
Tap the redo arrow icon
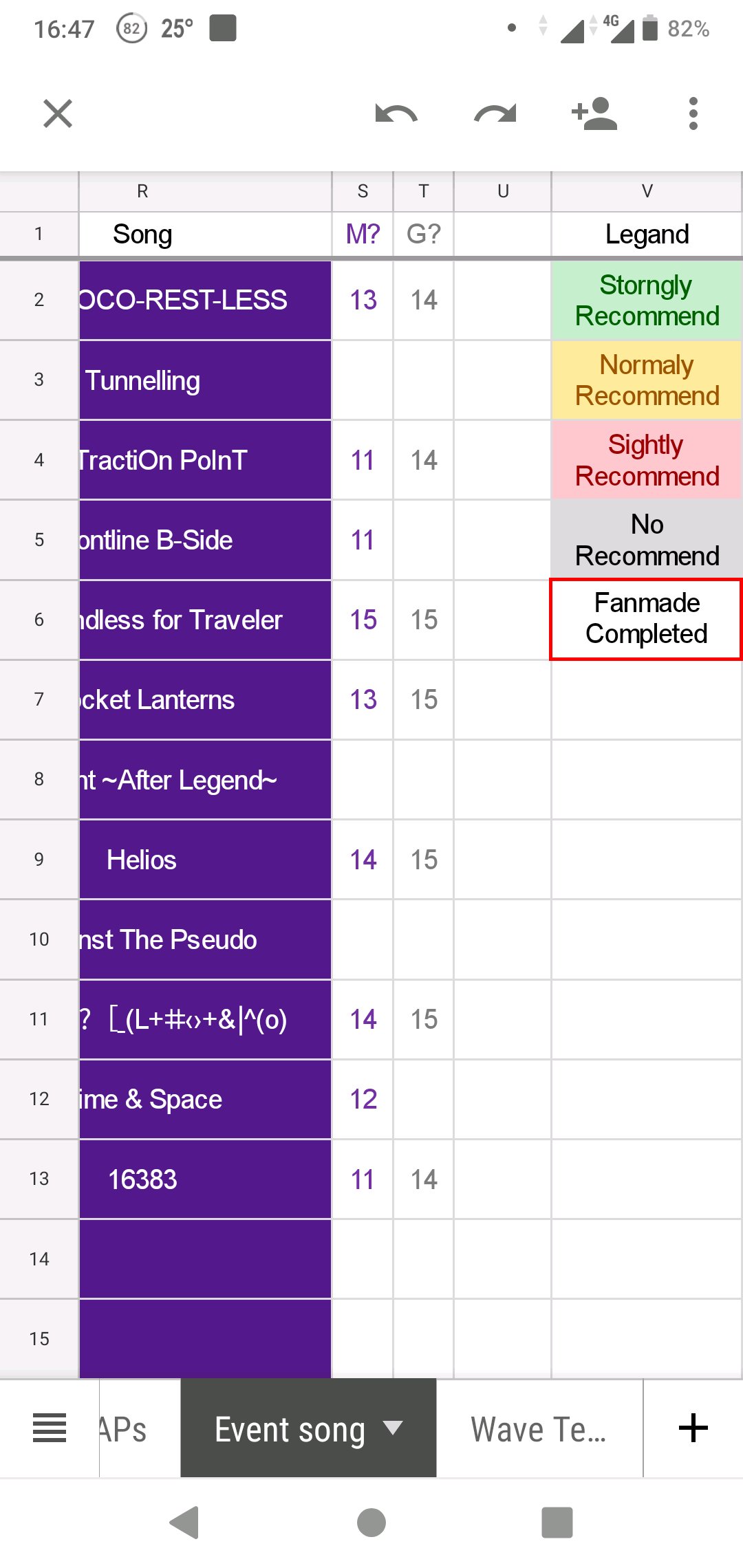tap(495, 113)
